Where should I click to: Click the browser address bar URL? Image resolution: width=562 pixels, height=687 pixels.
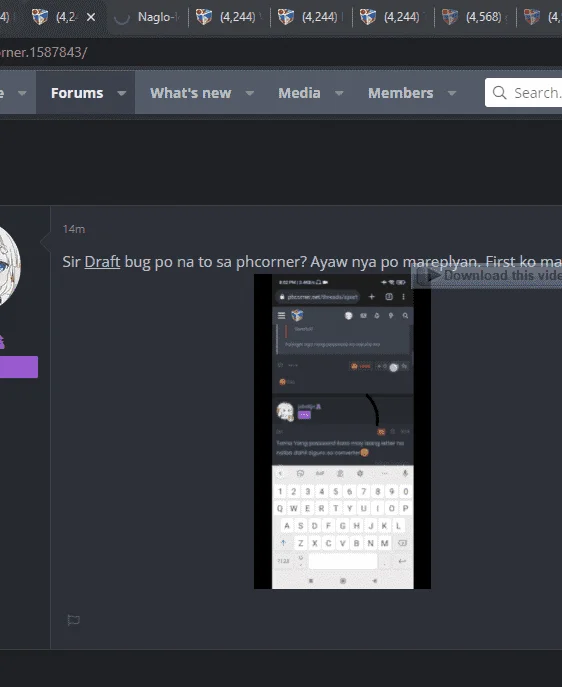coord(43,52)
